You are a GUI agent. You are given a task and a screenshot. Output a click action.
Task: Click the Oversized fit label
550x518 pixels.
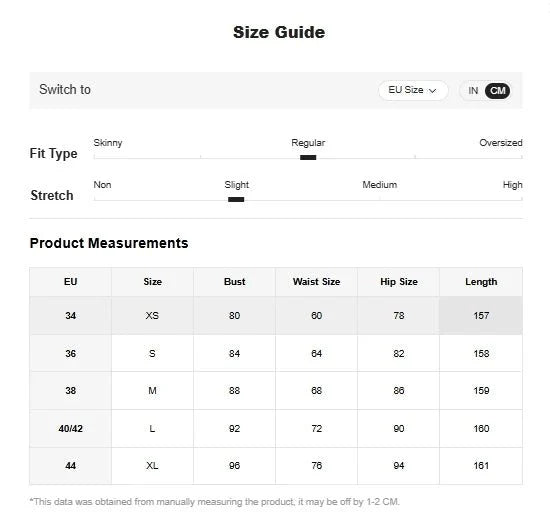tap(501, 143)
